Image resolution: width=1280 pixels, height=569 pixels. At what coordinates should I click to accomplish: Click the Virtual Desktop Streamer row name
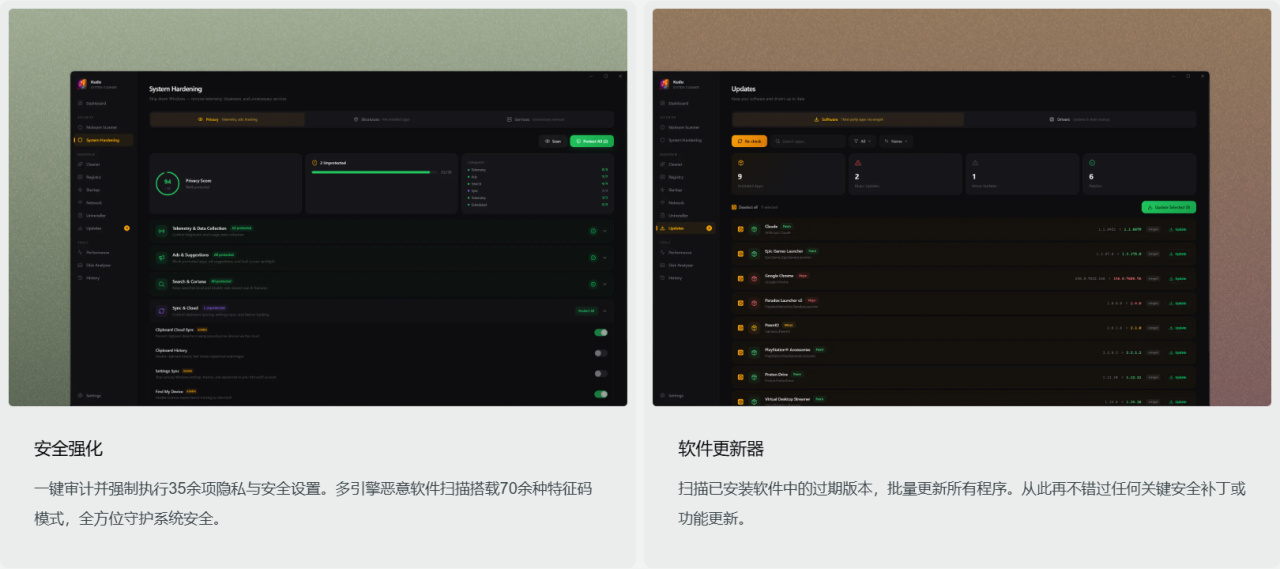pyautogui.click(x=788, y=399)
